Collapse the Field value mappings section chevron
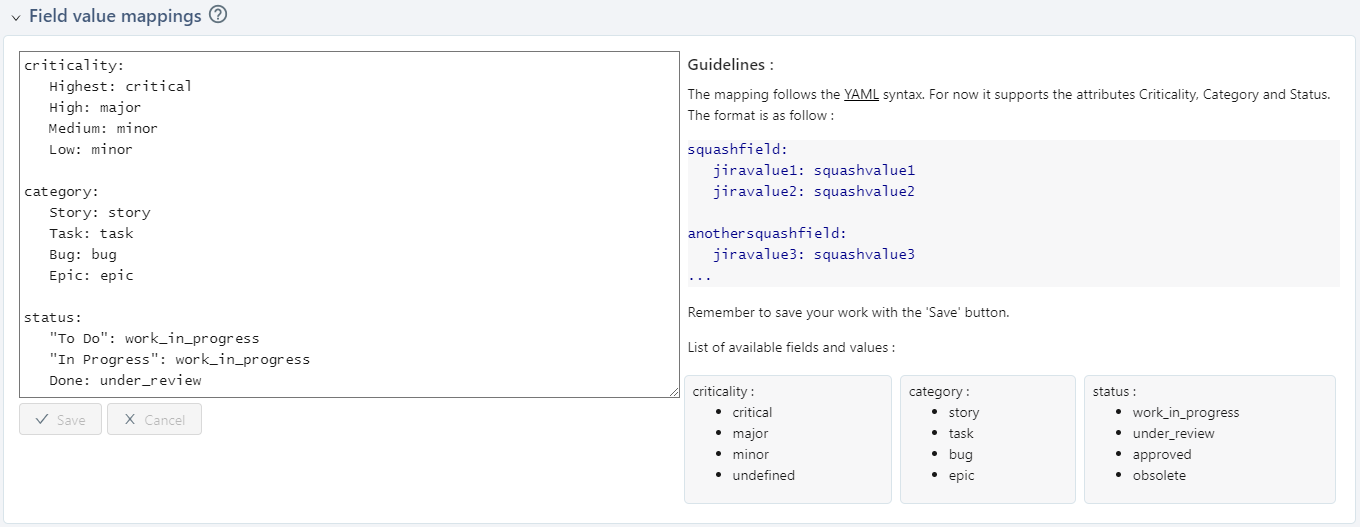Viewport: 1360px width, 527px height. click(16, 17)
